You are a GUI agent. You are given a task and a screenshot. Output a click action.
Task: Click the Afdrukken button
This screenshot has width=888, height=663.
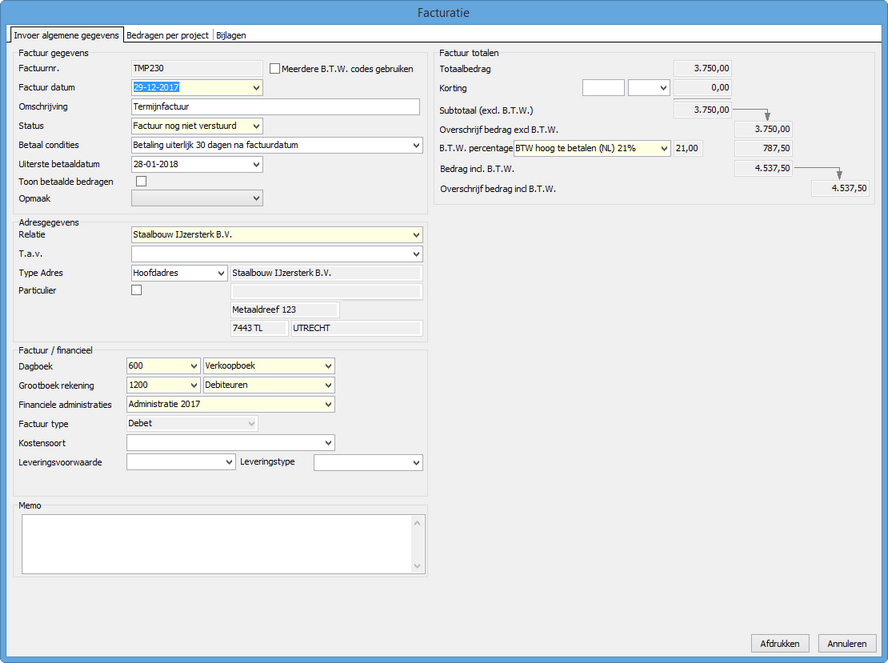[x=780, y=643]
